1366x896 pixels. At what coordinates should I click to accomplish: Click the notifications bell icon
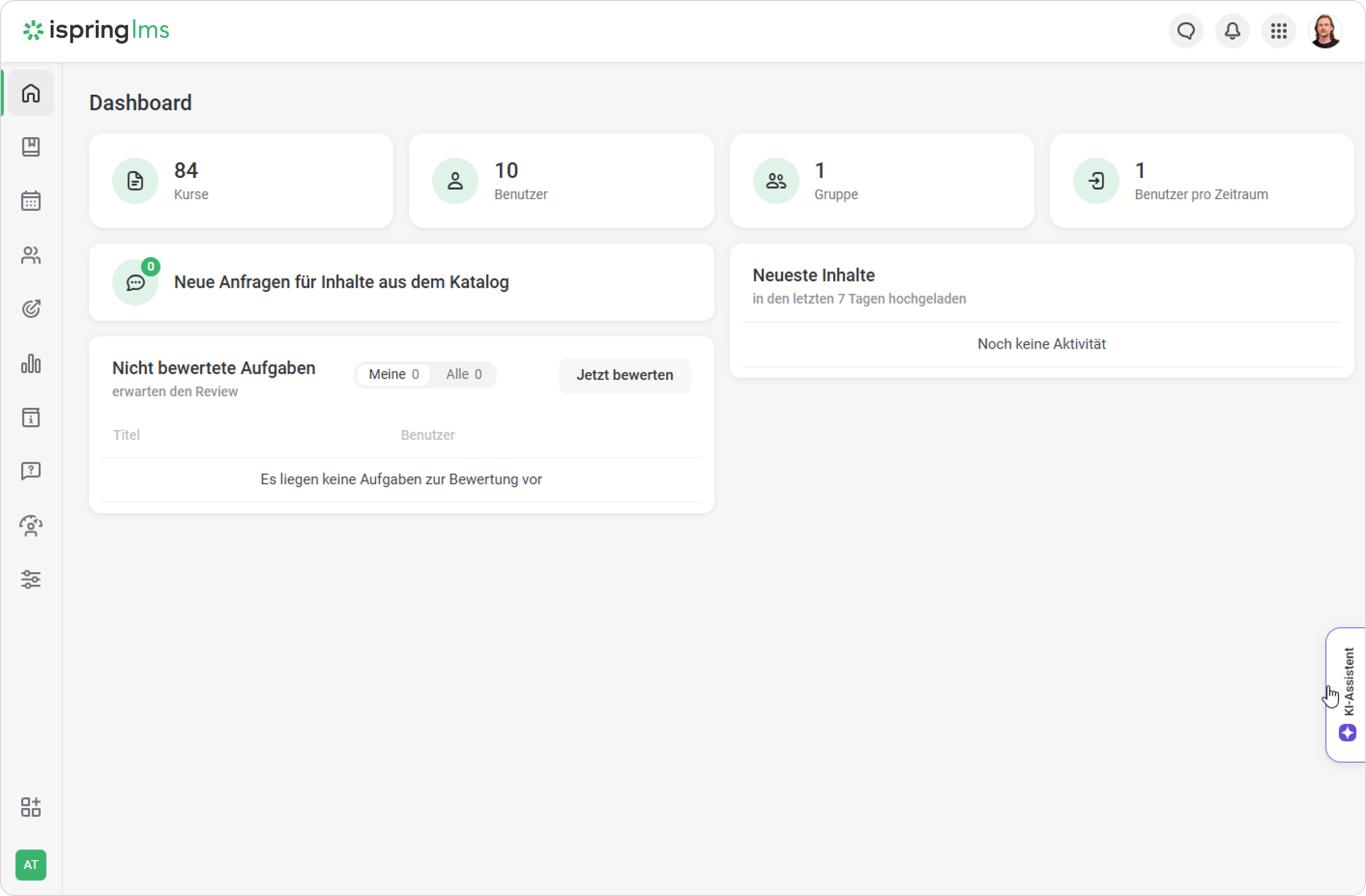click(x=1232, y=31)
